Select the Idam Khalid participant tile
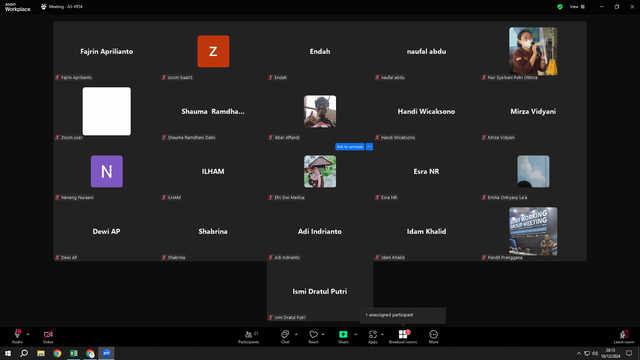The image size is (640, 360). click(x=427, y=231)
